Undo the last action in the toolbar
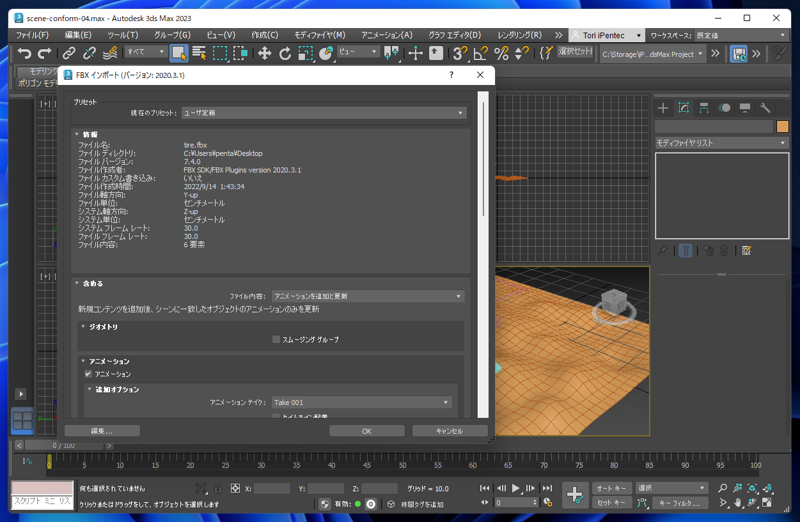Image resolution: width=800 pixels, height=522 pixels. tap(24, 53)
